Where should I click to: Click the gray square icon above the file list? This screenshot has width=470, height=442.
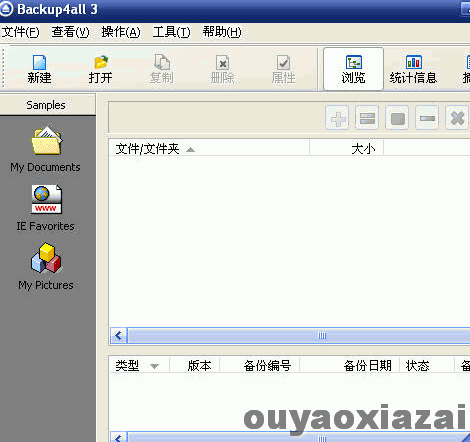pos(397,118)
